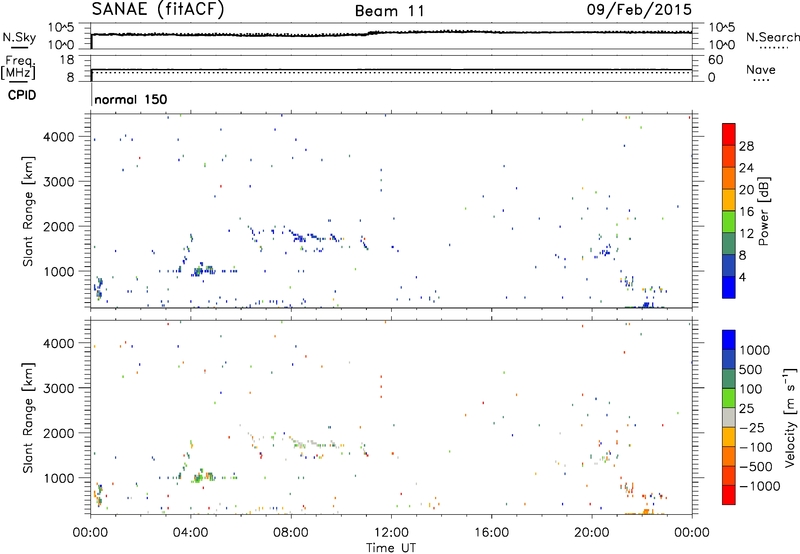Image resolution: width=800 pixels, height=554 pixels.
Task: Click the '3000' tick in the Velocity panel
Action: pyautogui.click(x=58, y=388)
